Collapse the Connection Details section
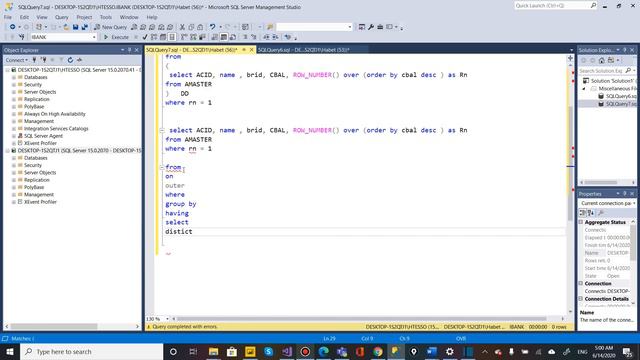 pos(581,299)
